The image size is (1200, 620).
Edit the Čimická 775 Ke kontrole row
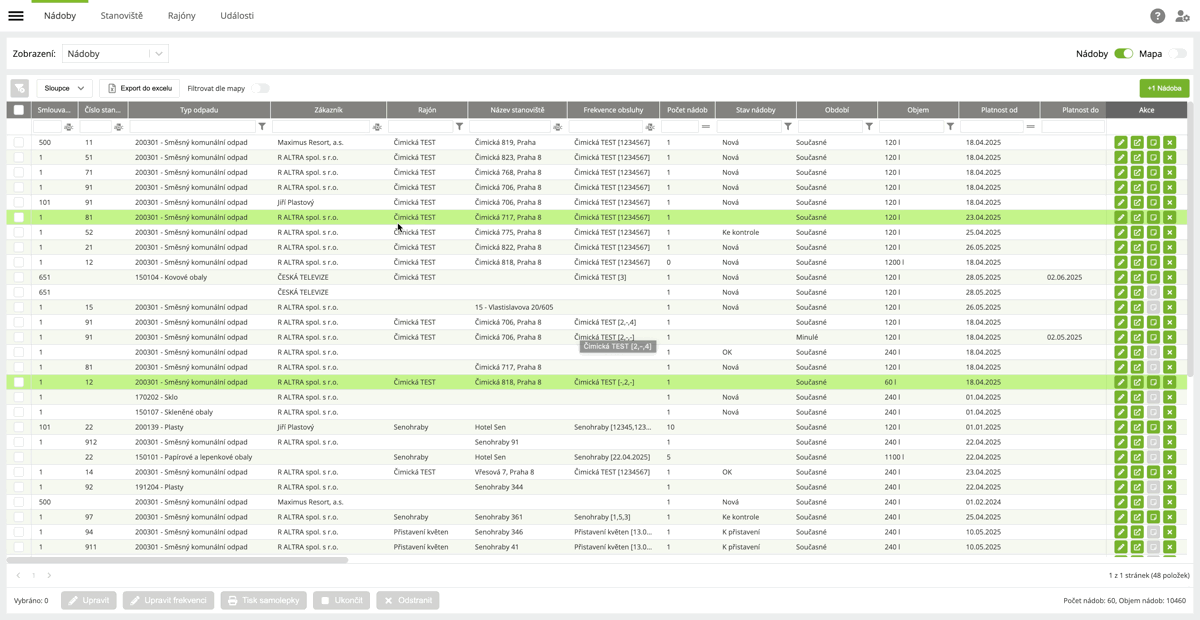[x=1121, y=232]
